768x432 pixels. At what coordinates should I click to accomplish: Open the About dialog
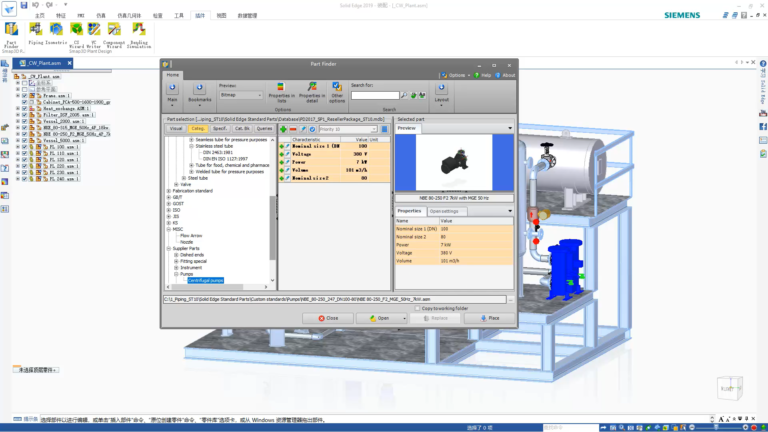pos(505,75)
